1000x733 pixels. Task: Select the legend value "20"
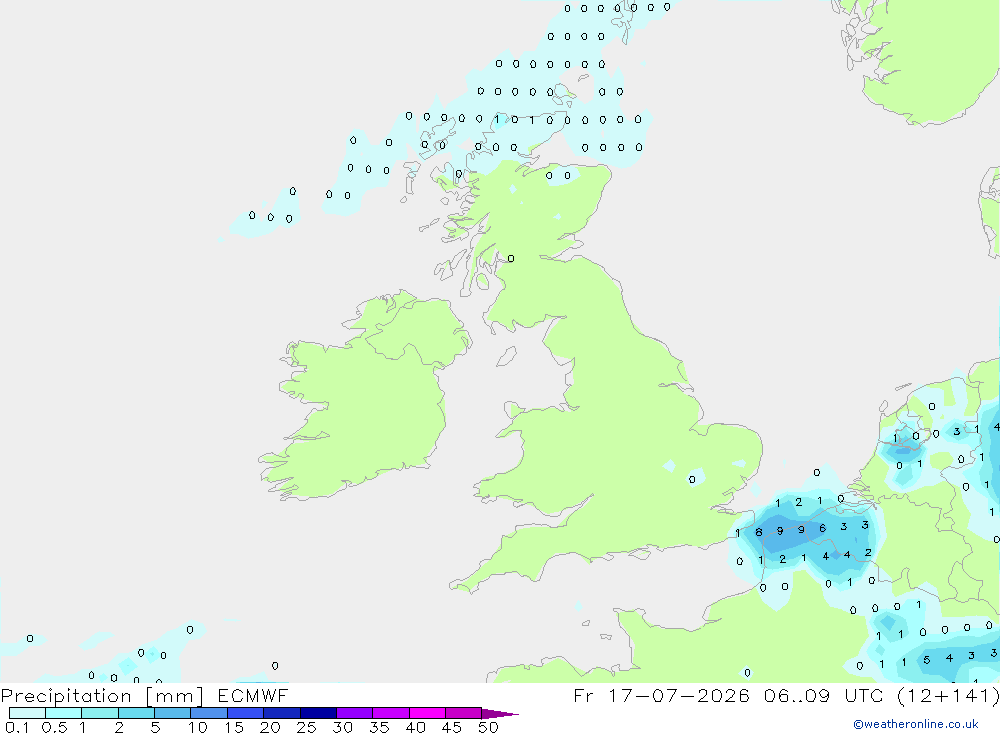pos(270,727)
